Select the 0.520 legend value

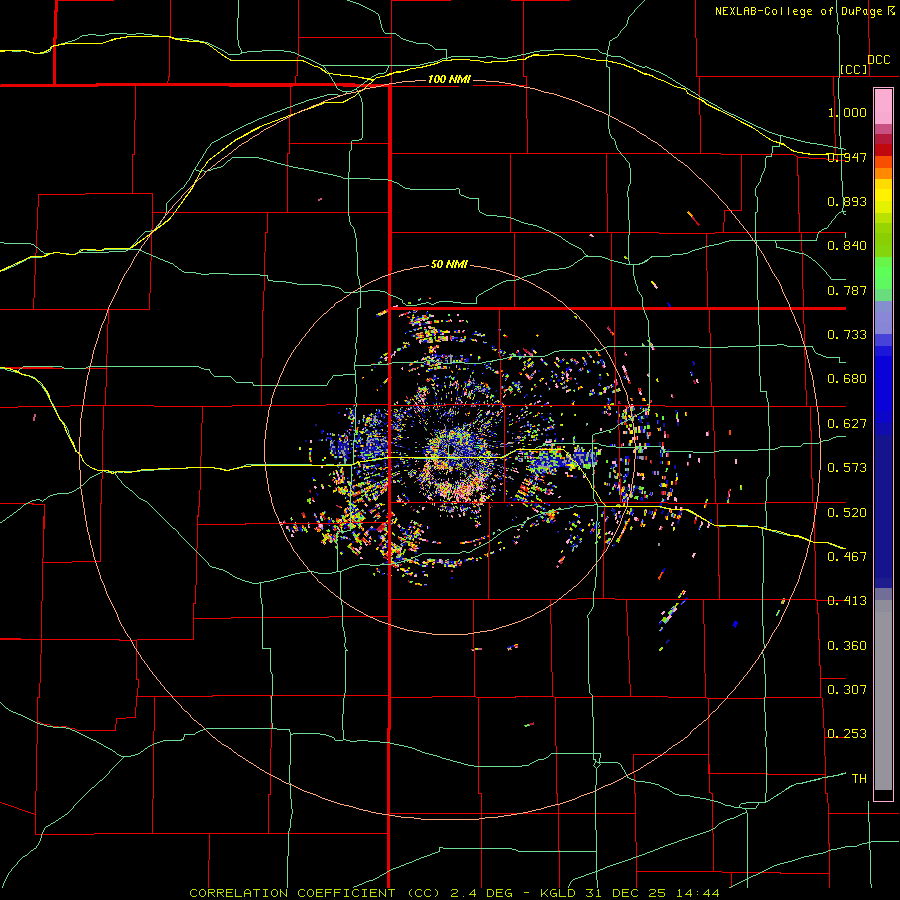point(847,513)
